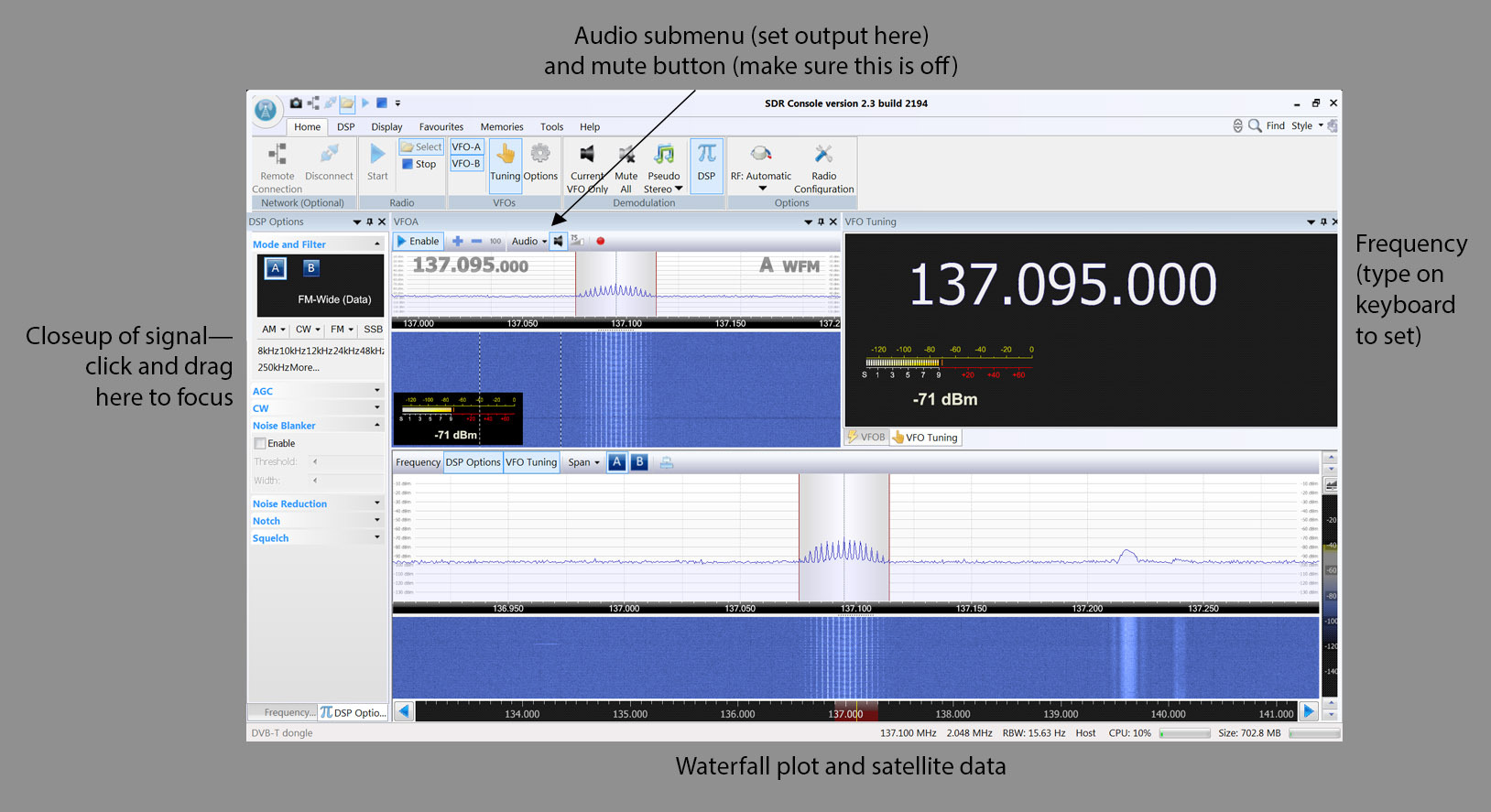
Task: Switch to the VFOB tab
Action: pos(866,438)
